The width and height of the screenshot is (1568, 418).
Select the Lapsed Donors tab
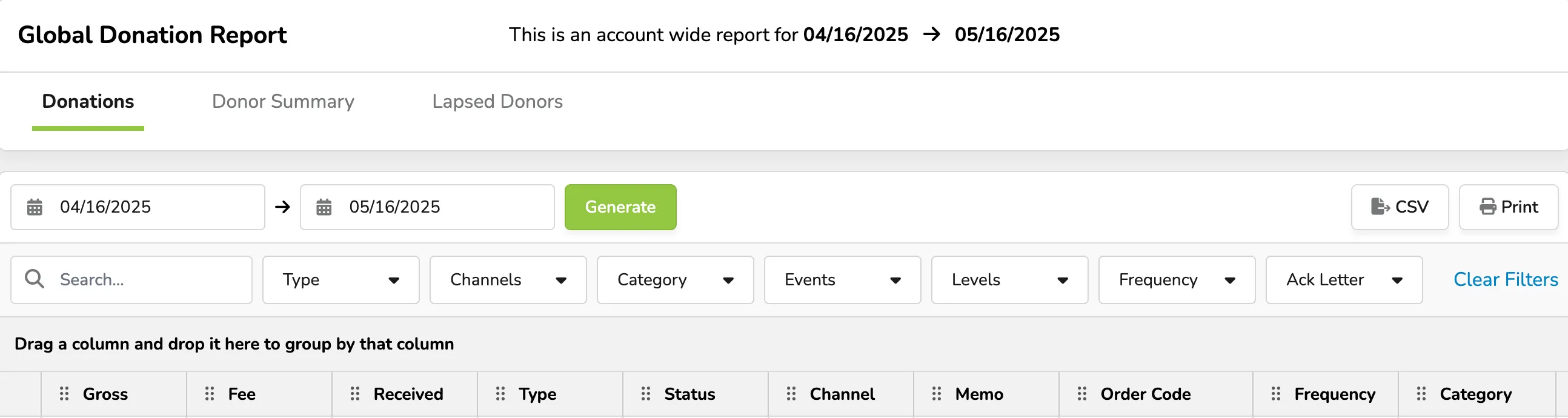(x=497, y=102)
